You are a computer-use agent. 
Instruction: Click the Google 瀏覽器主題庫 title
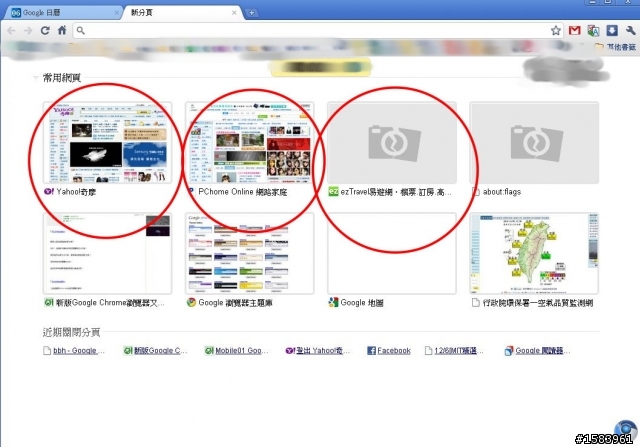[235, 302]
